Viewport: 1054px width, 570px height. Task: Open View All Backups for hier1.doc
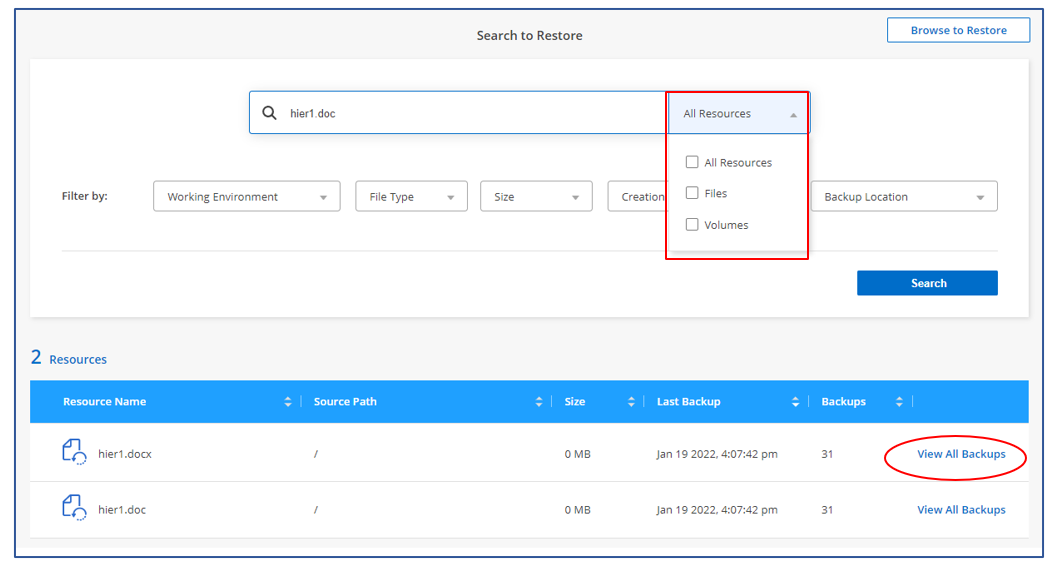coord(961,510)
